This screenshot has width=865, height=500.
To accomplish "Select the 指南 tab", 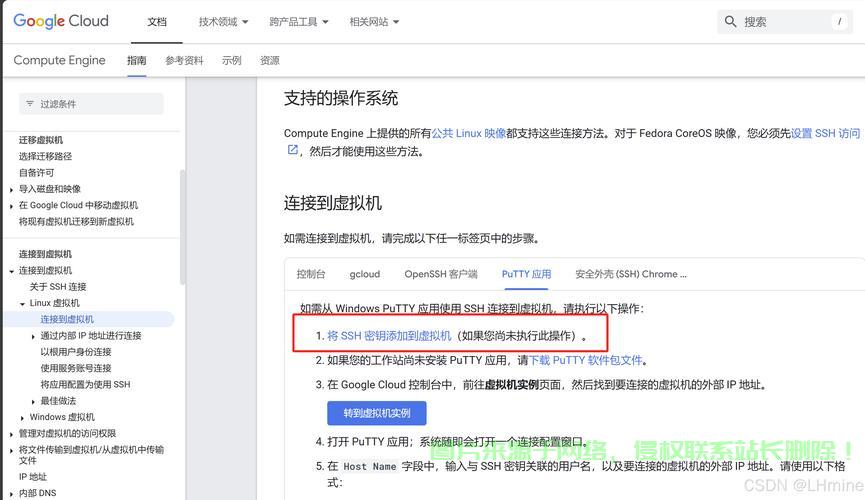I will (136, 60).
